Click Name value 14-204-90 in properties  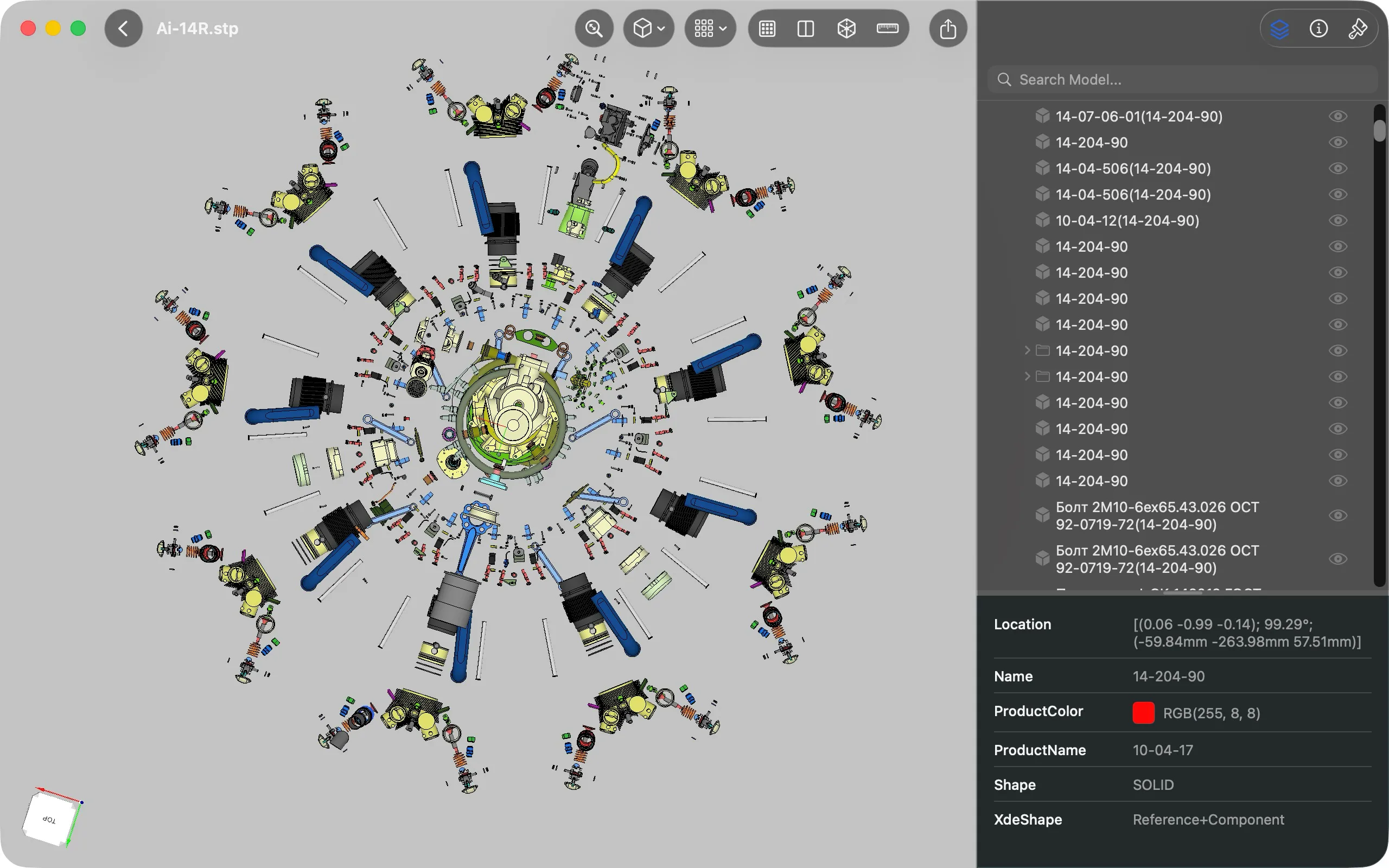1169,676
